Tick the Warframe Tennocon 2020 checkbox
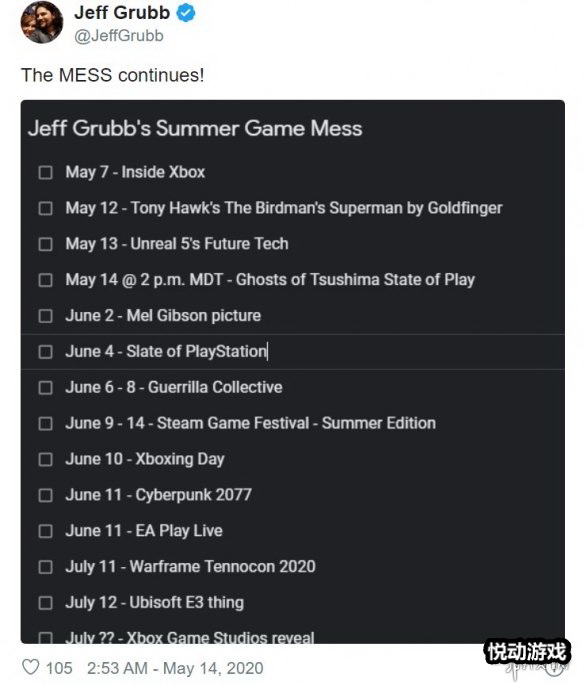584x685 pixels. pos(45,567)
